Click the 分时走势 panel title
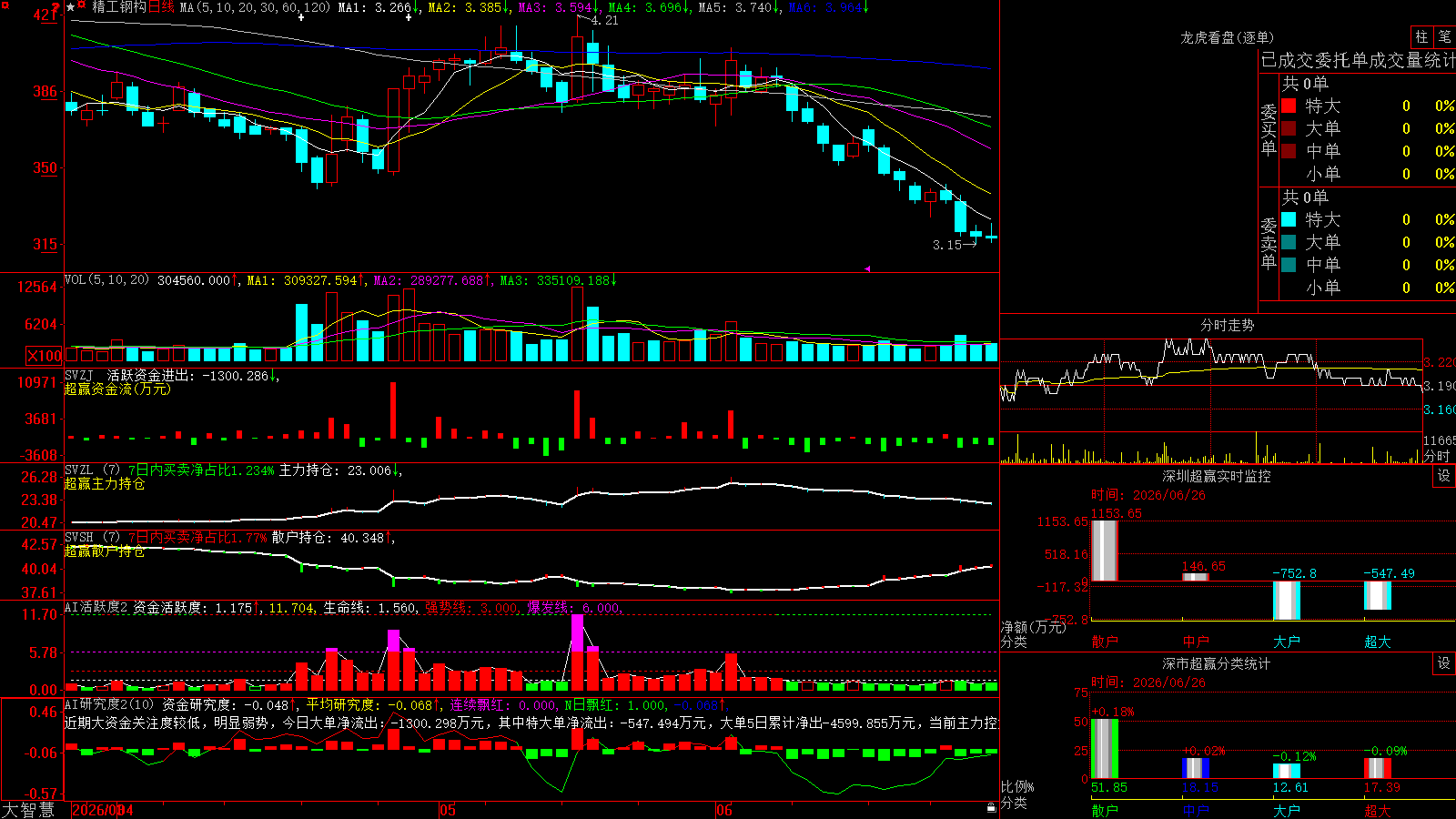The width and height of the screenshot is (1456, 819). coord(1227,325)
